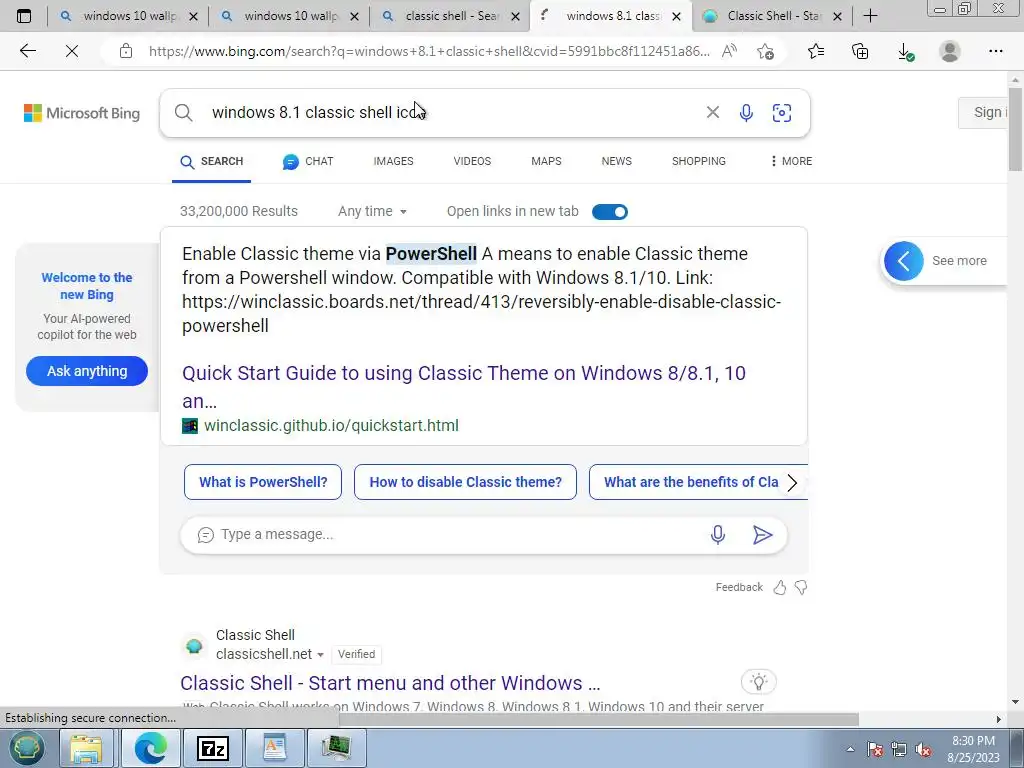Viewport: 1024px width, 768px height.
Task: Click the horizontal page scrollbar thumb
Action: pyautogui.click(x=599, y=719)
